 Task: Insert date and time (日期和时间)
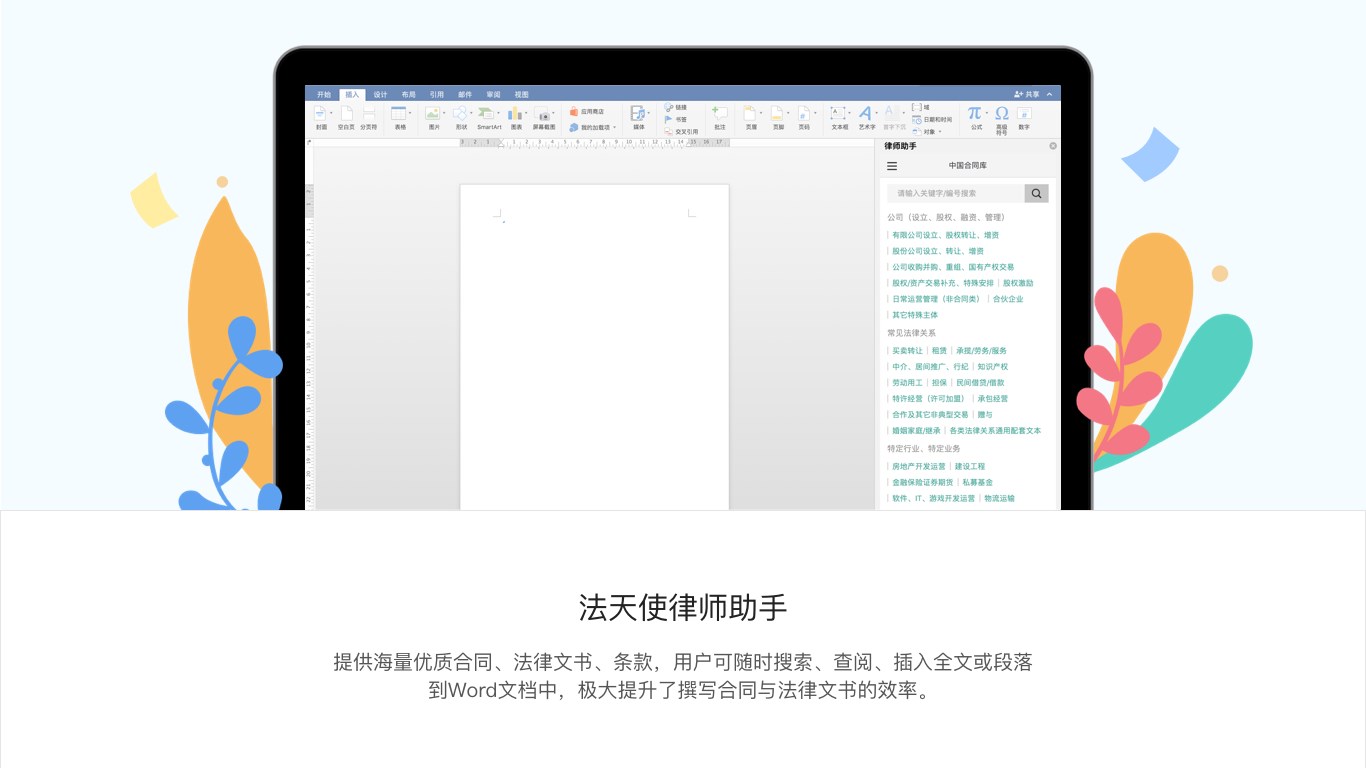coord(932,119)
